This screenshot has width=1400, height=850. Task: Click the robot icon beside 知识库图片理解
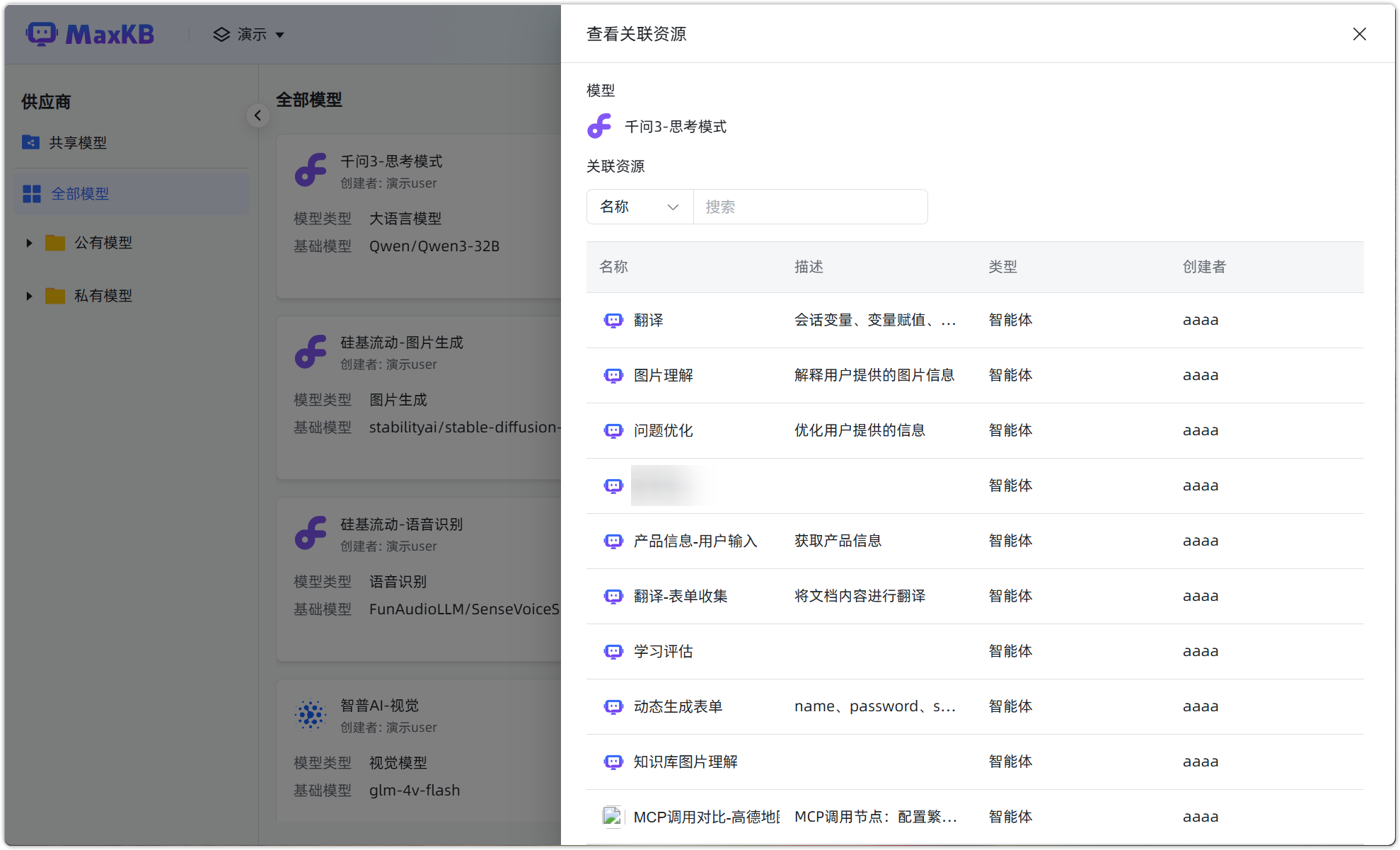click(x=613, y=762)
